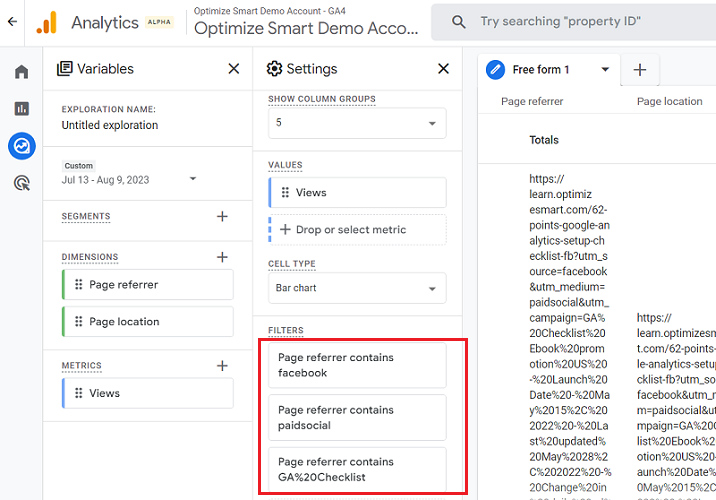Open the Cell Type Bar chart dropdown
The height and width of the screenshot is (500, 716).
pos(357,288)
